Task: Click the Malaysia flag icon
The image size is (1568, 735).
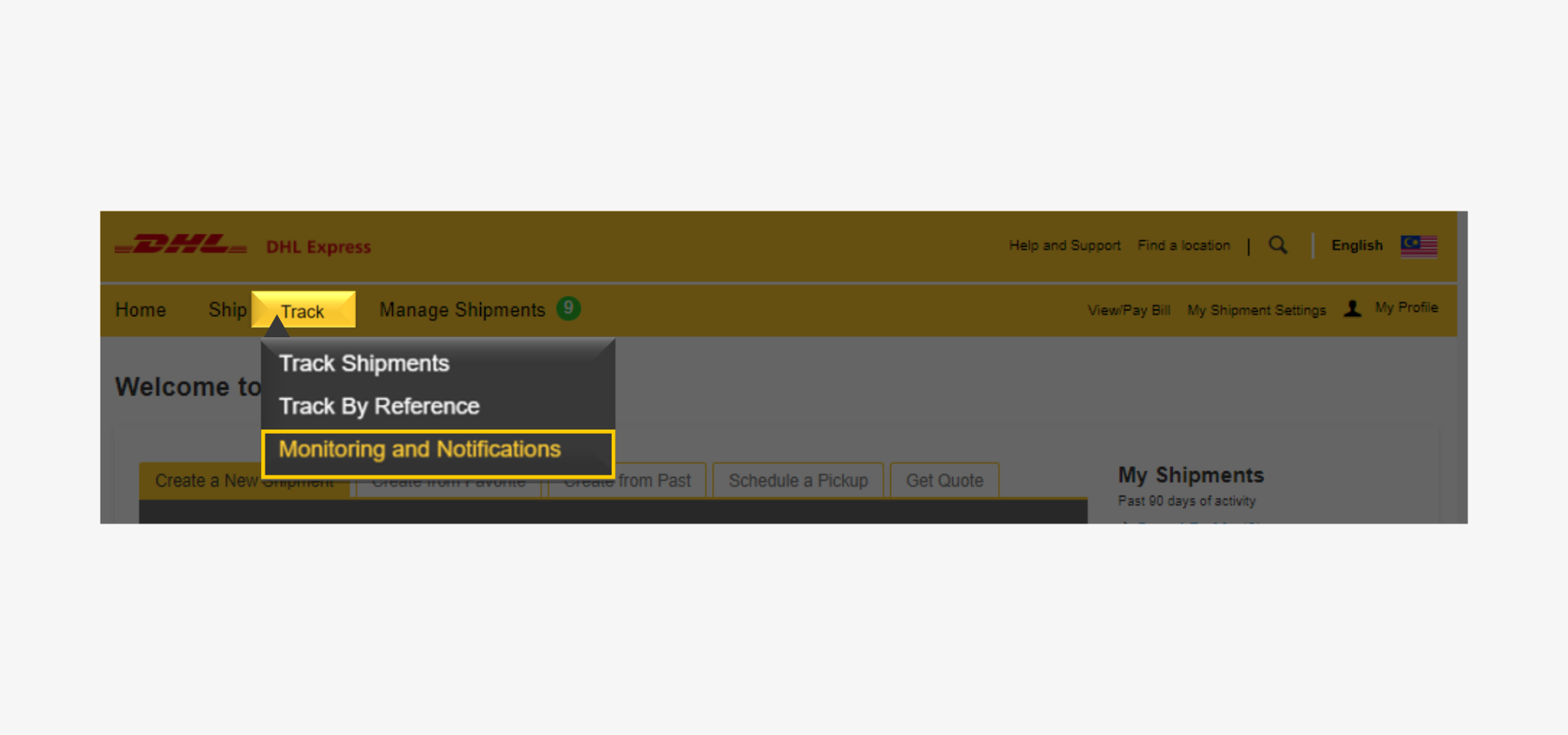Action: 1419,246
